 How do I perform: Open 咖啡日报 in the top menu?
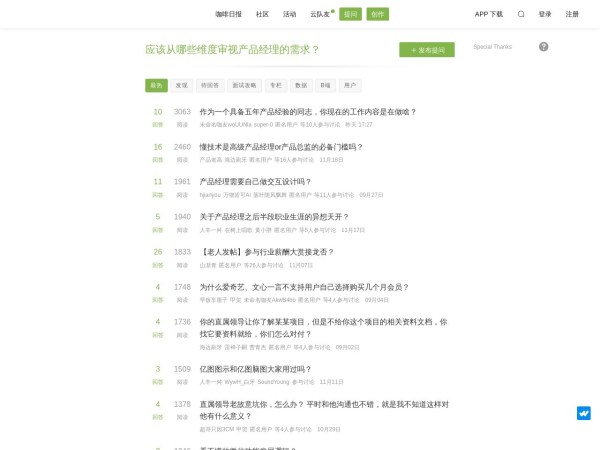(228, 14)
